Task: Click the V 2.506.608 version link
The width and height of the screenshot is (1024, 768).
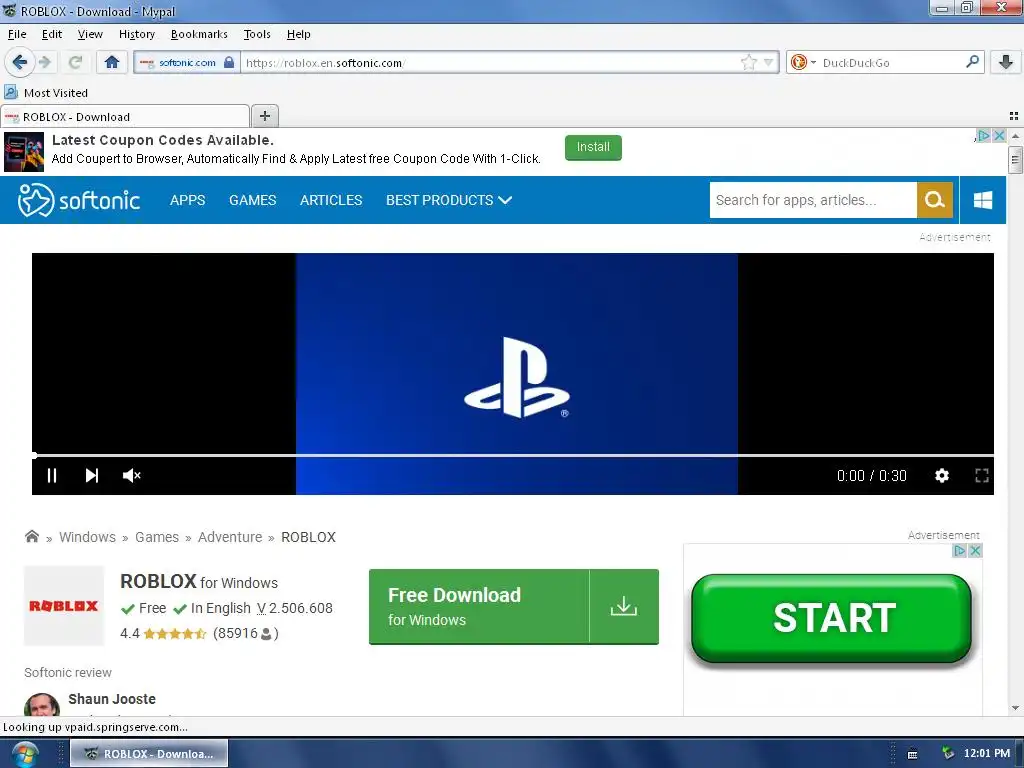Action: (x=295, y=608)
